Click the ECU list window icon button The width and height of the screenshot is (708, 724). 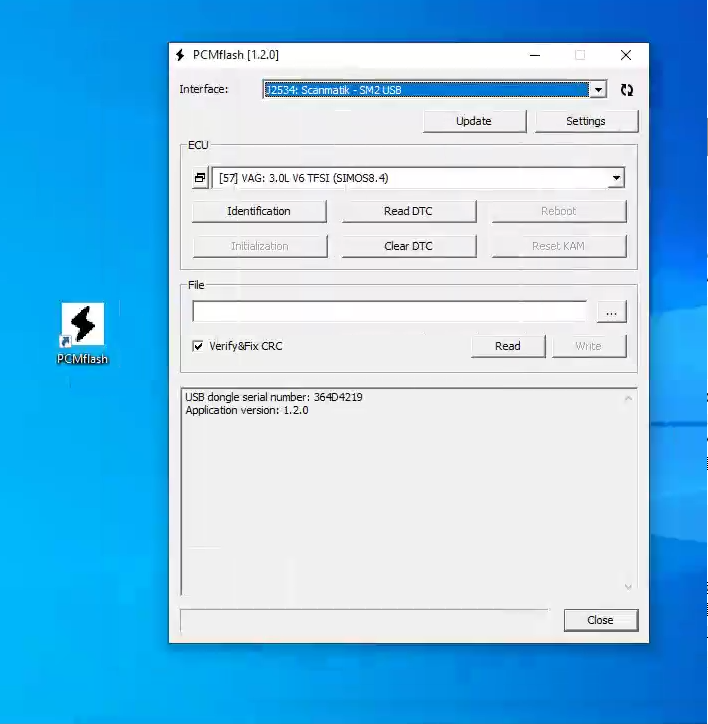point(200,178)
